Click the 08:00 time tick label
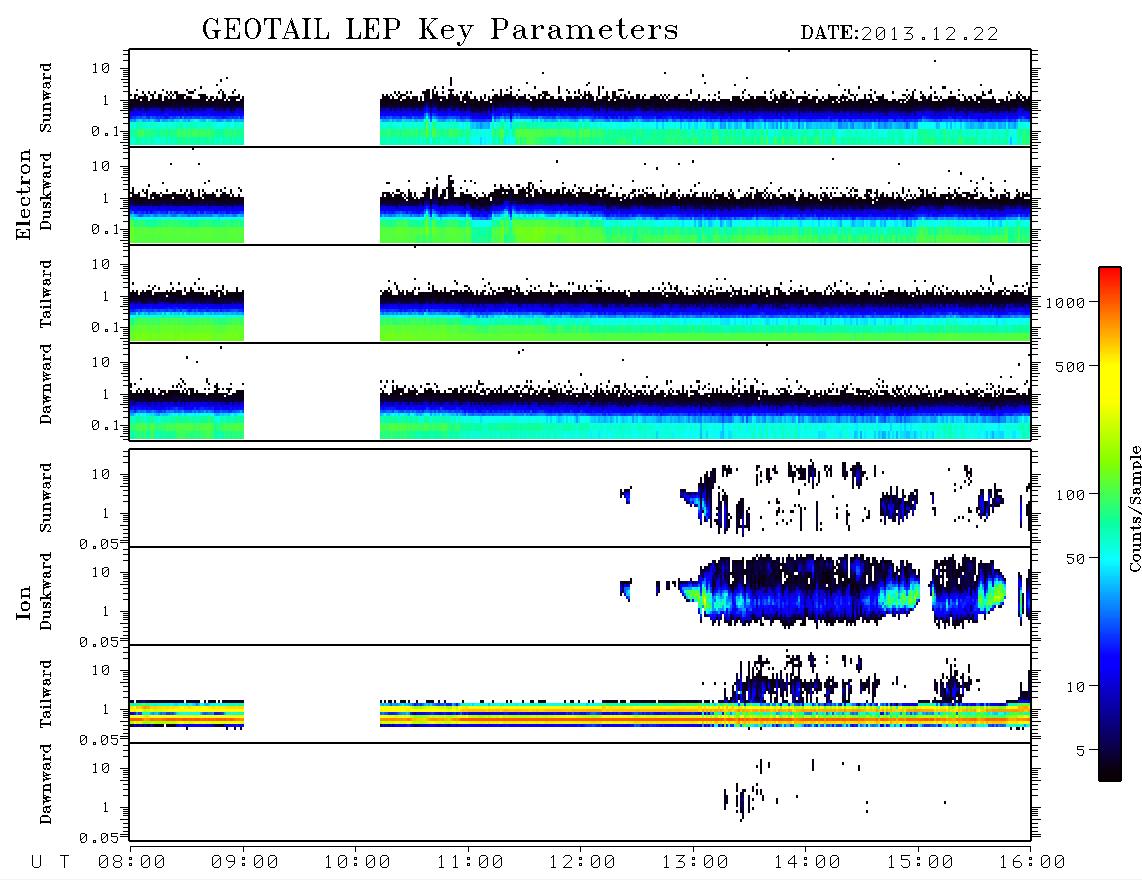 pyautogui.click(x=132, y=863)
